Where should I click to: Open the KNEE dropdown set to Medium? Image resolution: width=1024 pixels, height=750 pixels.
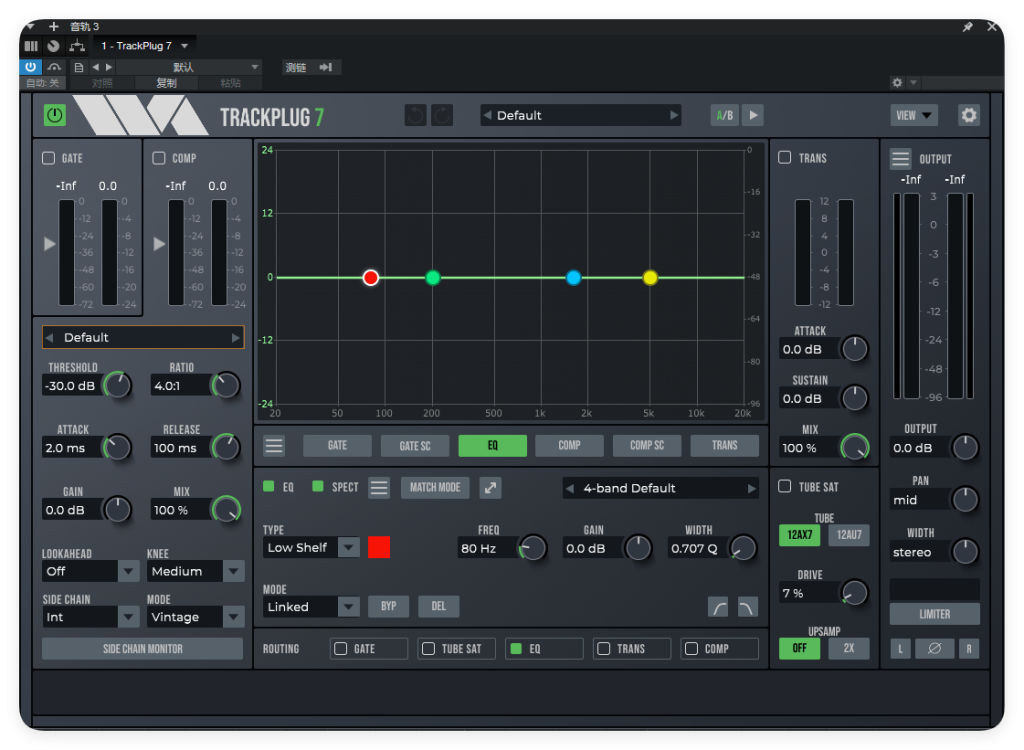196,571
